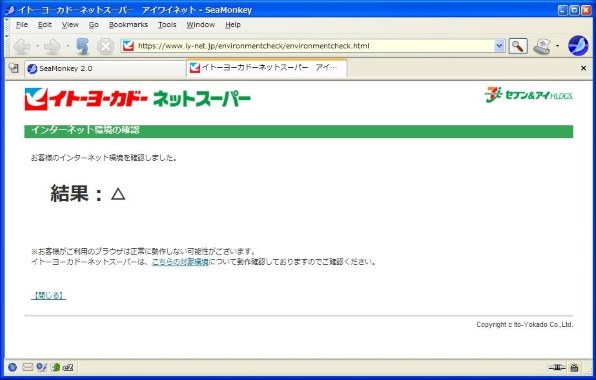Stop loading the page
This screenshot has width=596, height=380.
click(x=105, y=46)
